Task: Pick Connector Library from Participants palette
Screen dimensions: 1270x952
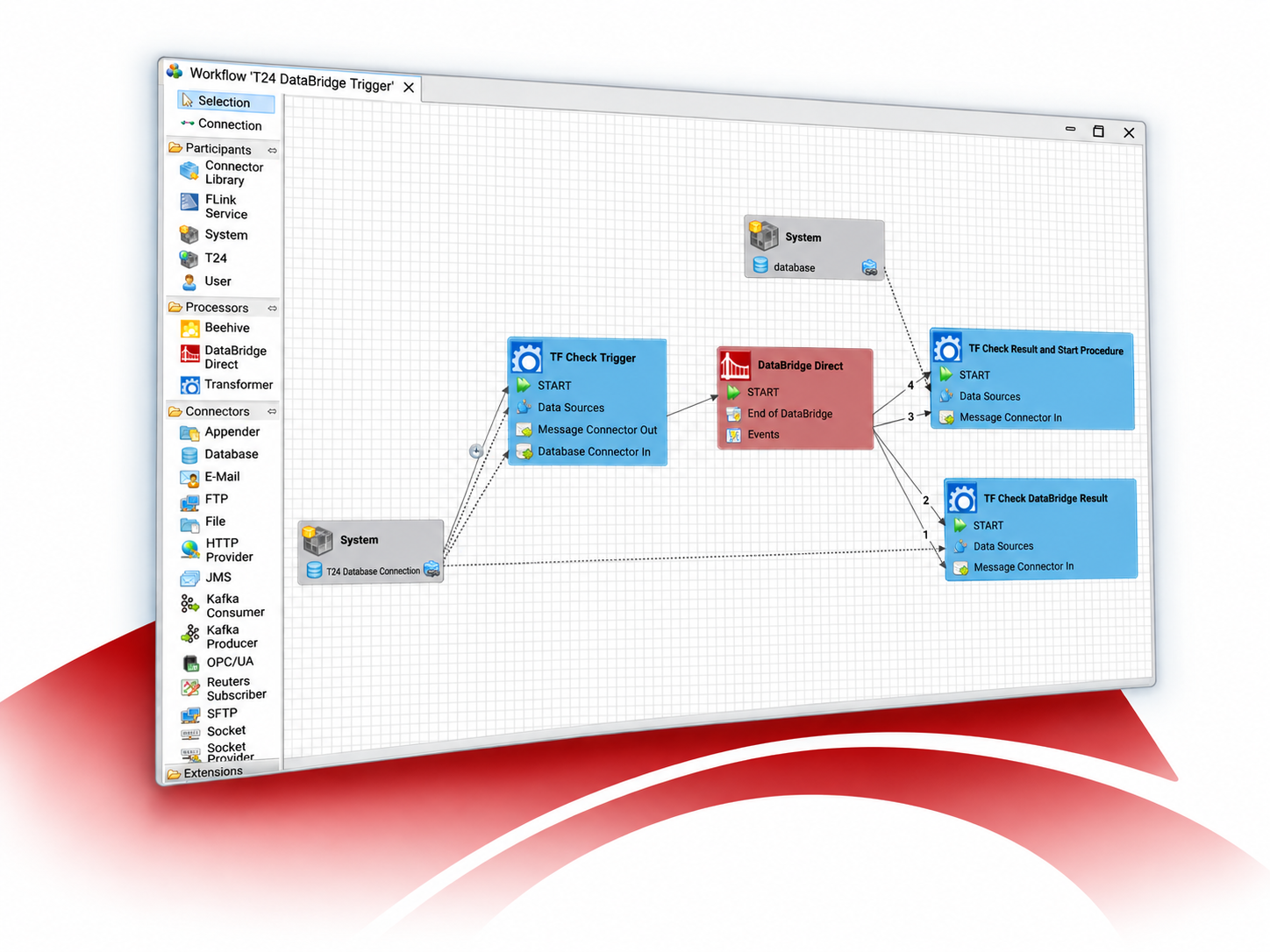Action: (x=222, y=173)
